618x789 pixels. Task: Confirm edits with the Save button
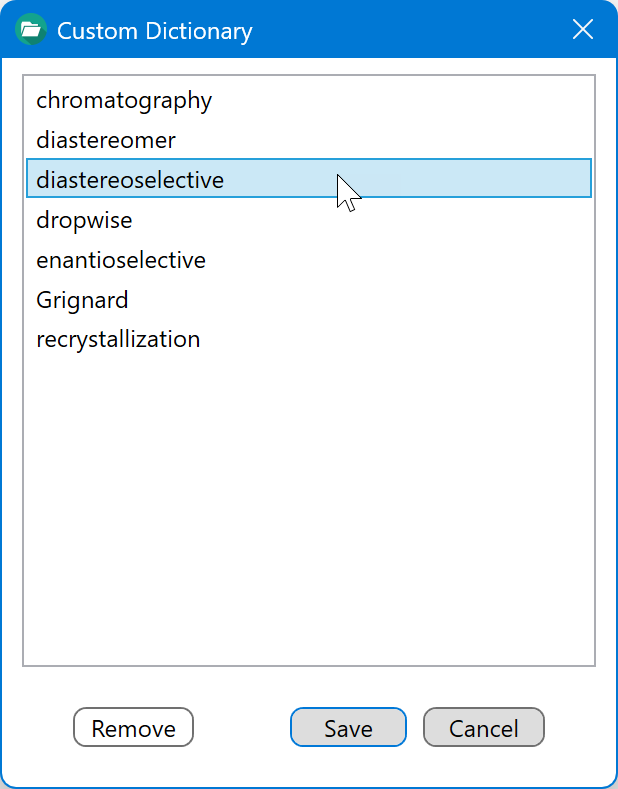[348, 727]
